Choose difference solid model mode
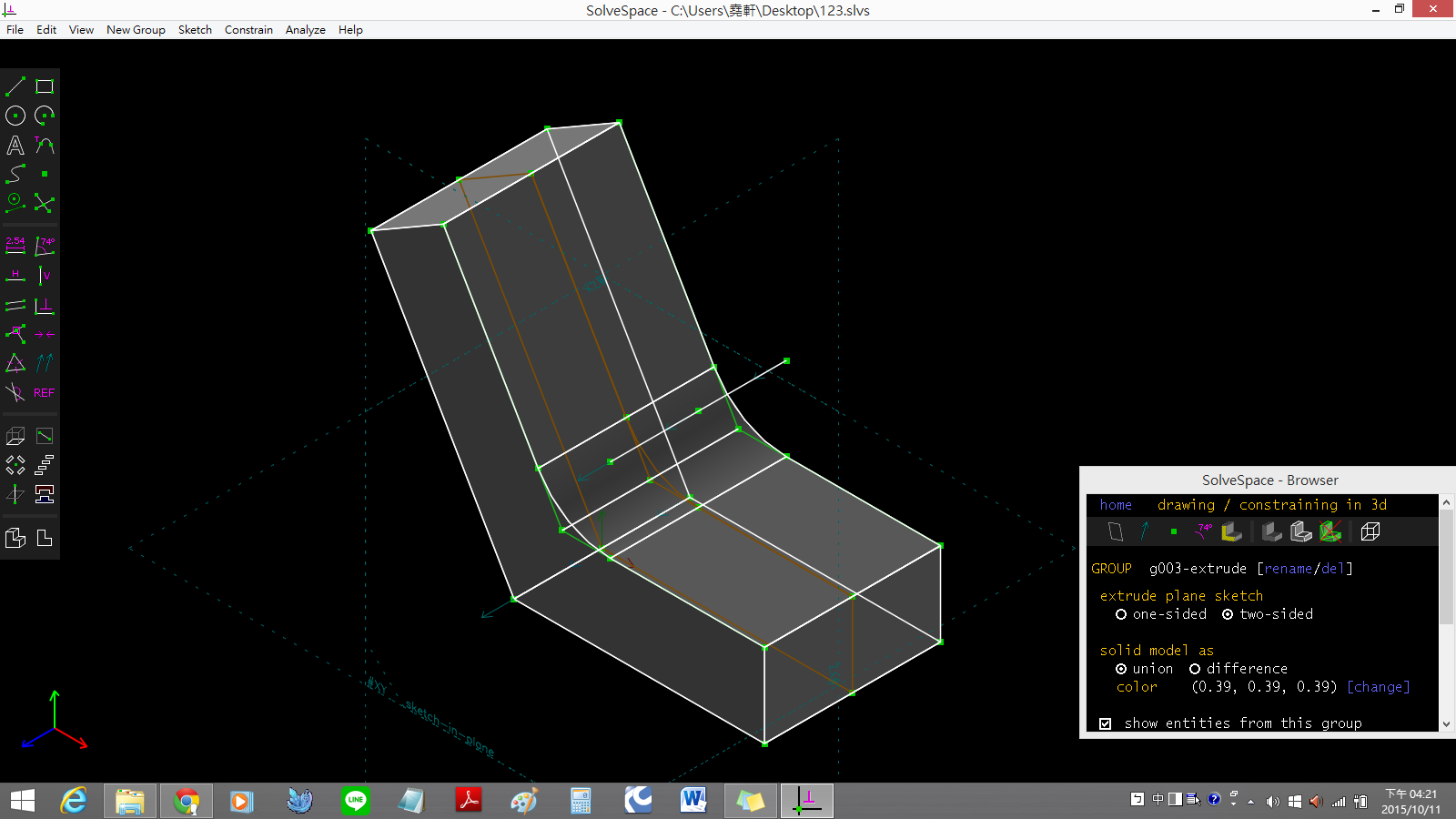 [1239, 669]
